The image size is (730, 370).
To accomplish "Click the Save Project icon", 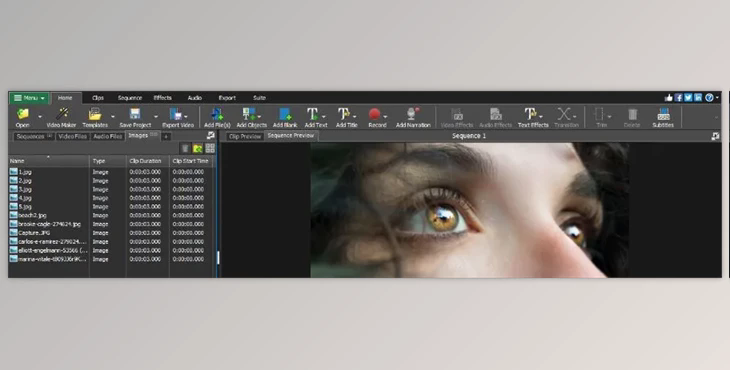I will click(135, 114).
